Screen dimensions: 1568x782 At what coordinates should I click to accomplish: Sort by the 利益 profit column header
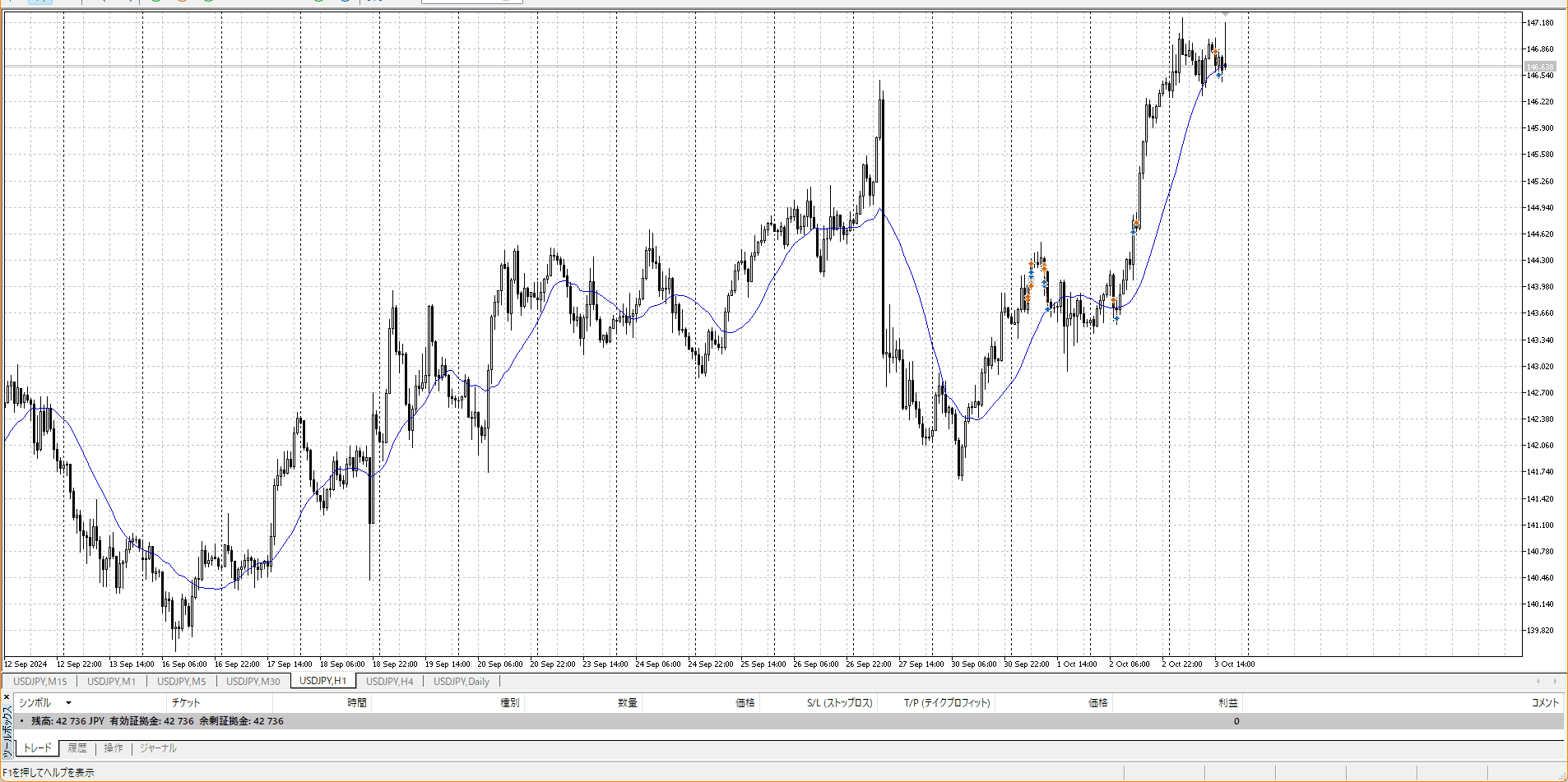coord(1227,703)
